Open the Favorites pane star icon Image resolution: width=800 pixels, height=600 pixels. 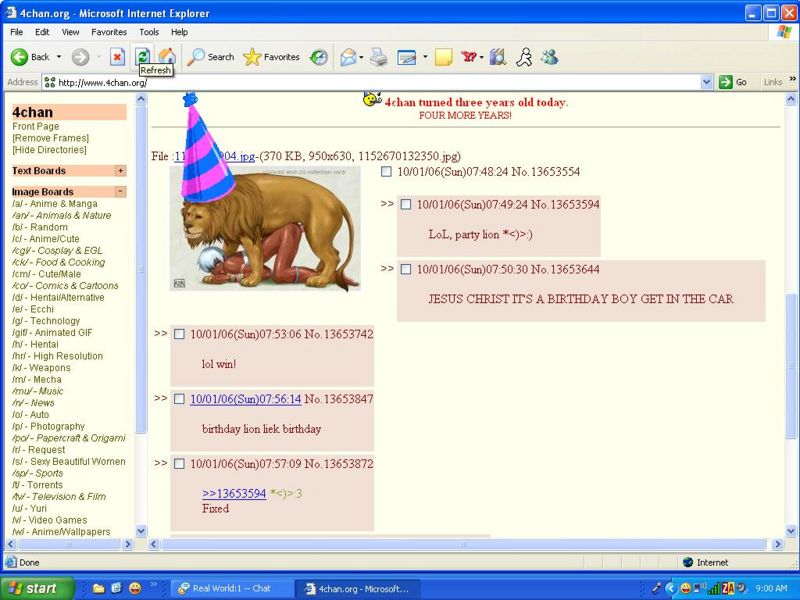pos(255,58)
